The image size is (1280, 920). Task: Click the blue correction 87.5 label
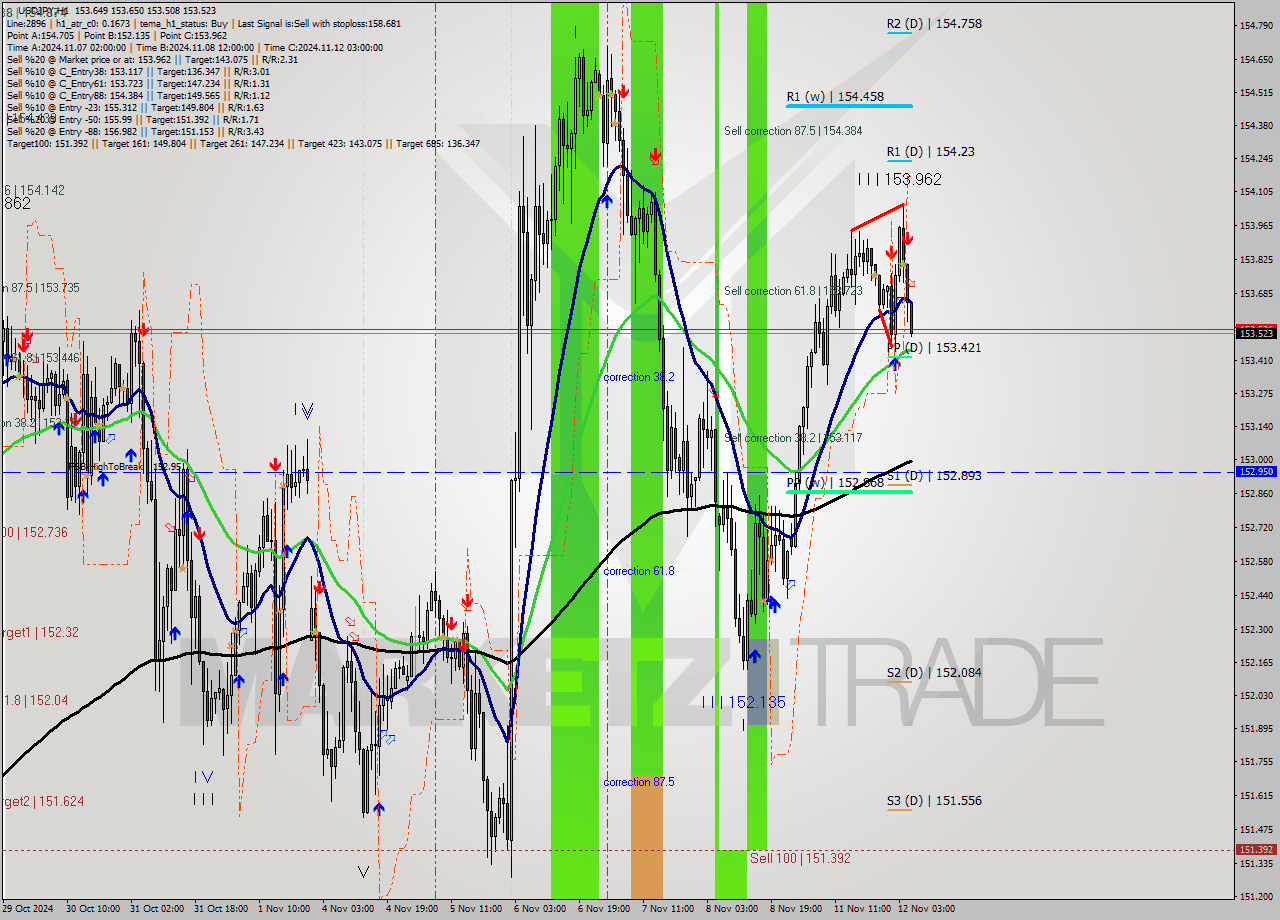click(638, 782)
